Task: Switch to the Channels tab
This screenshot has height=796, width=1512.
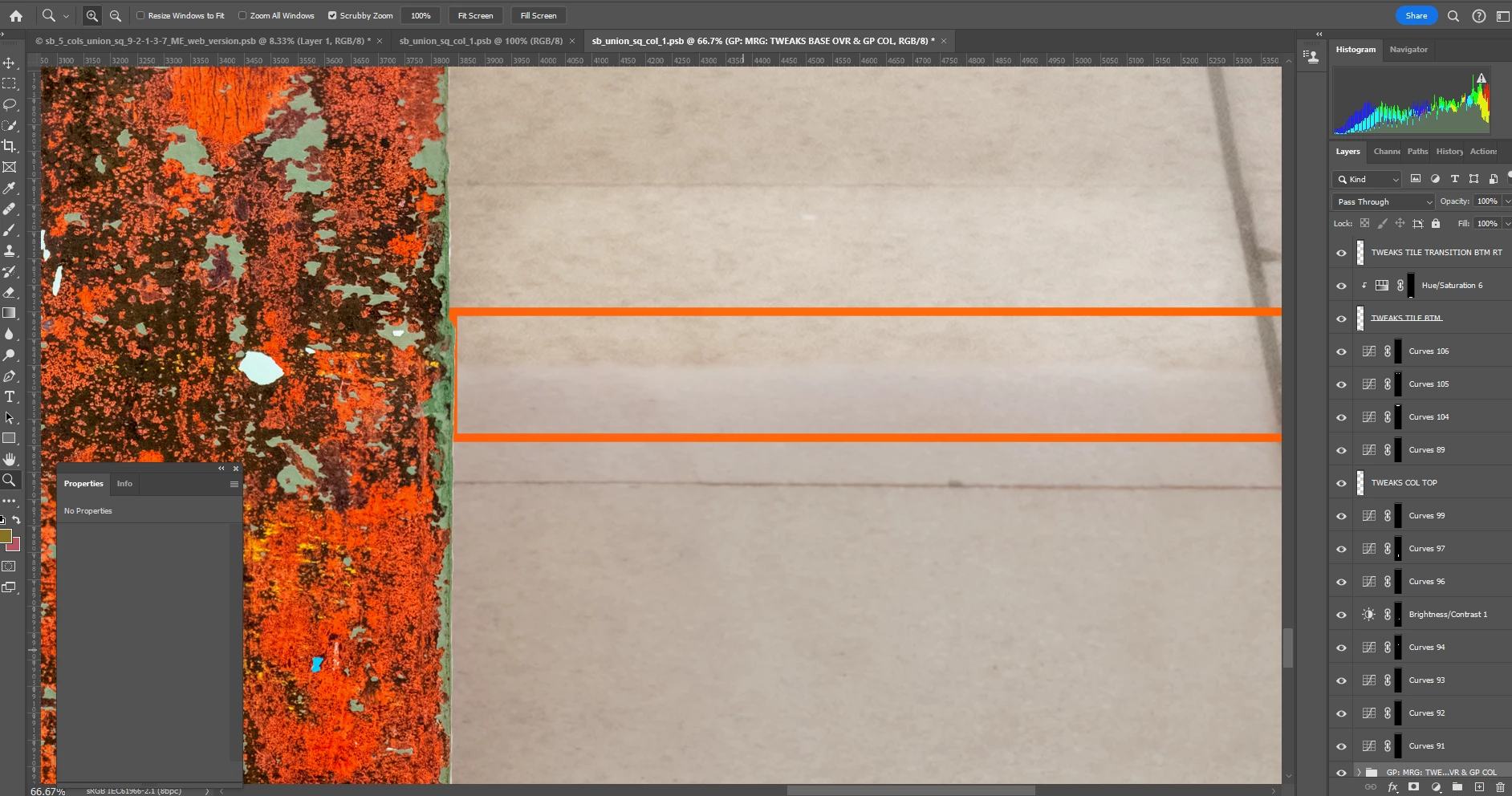Action: pyautogui.click(x=1386, y=152)
